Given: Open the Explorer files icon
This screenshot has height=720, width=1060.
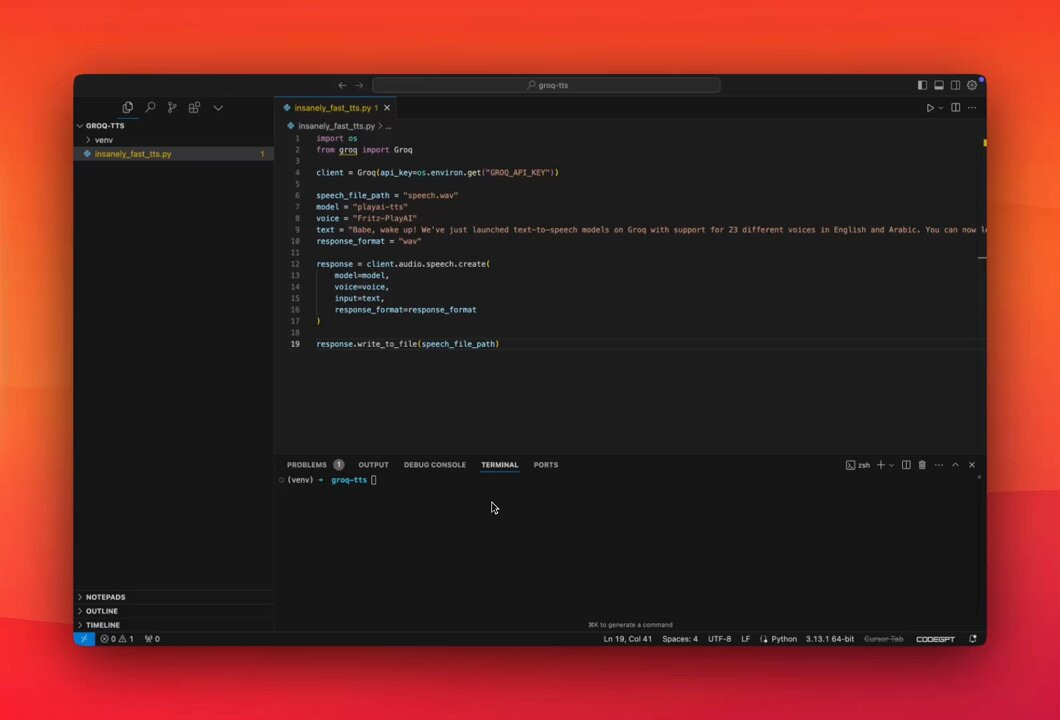Looking at the screenshot, I should (127, 107).
